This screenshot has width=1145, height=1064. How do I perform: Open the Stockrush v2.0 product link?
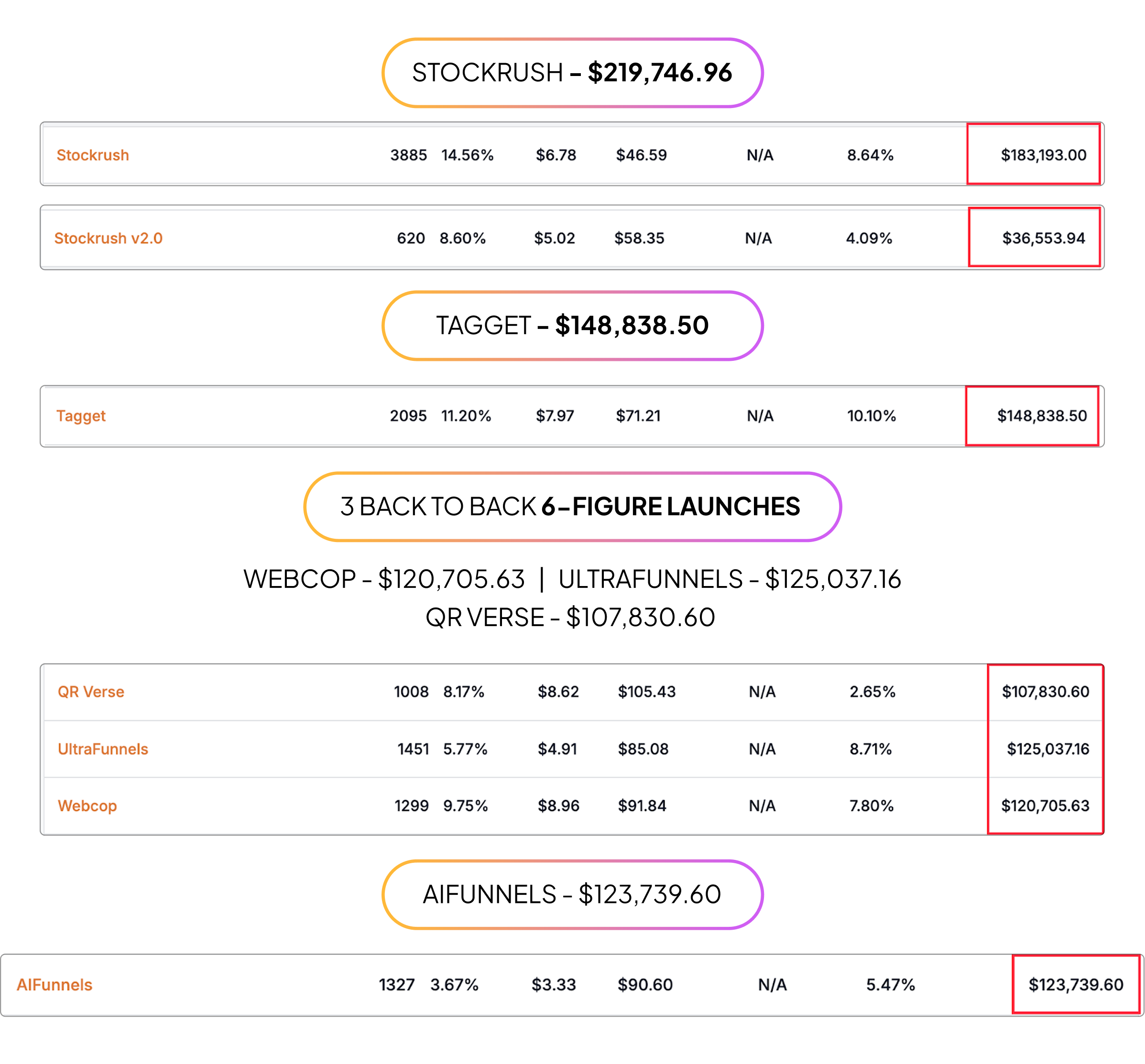click(x=108, y=238)
